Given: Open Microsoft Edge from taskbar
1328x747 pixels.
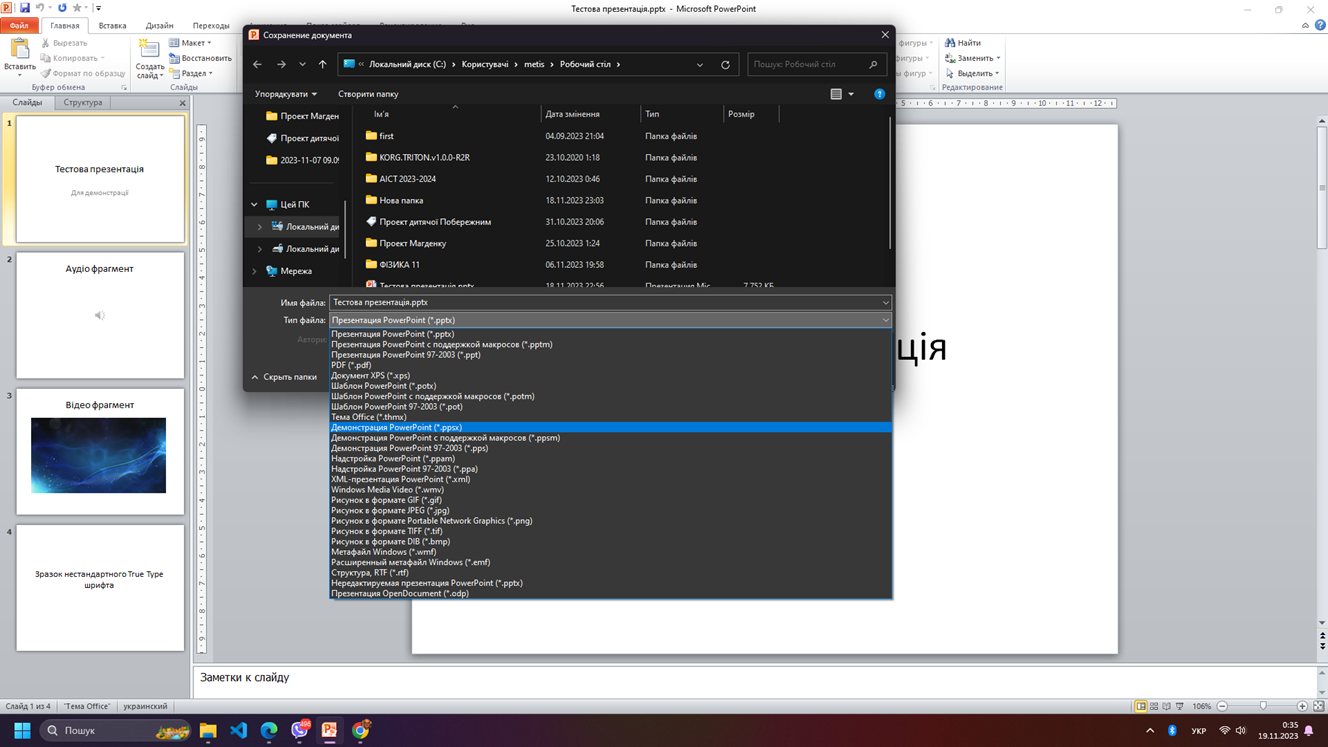Looking at the screenshot, I should [x=269, y=730].
